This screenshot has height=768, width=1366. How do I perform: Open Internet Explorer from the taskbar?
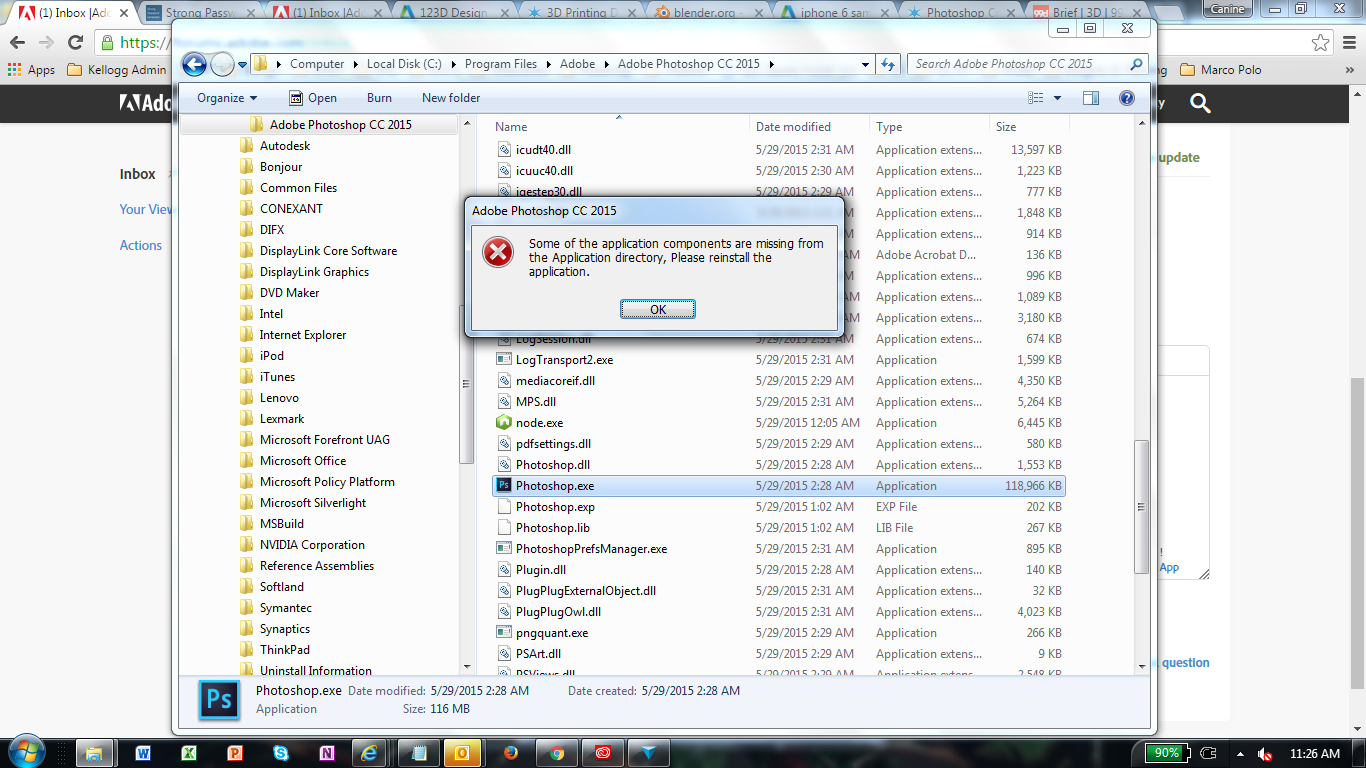[371, 753]
